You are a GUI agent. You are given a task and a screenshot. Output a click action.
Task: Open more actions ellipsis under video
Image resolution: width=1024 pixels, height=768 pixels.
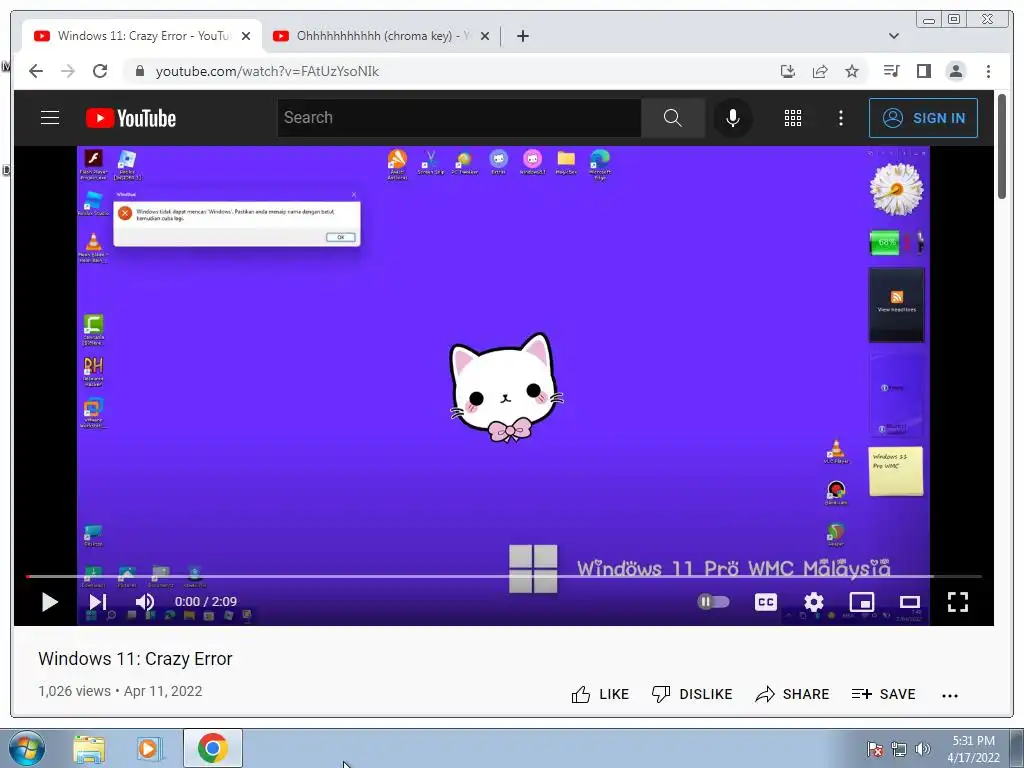[x=950, y=696]
